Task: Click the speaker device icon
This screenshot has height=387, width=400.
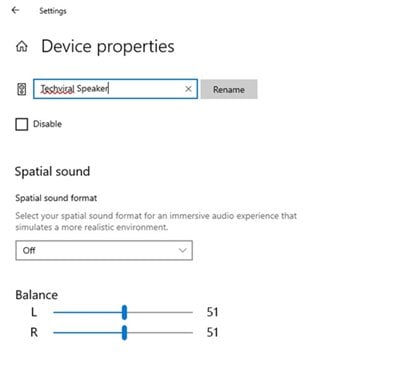Action: point(22,89)
